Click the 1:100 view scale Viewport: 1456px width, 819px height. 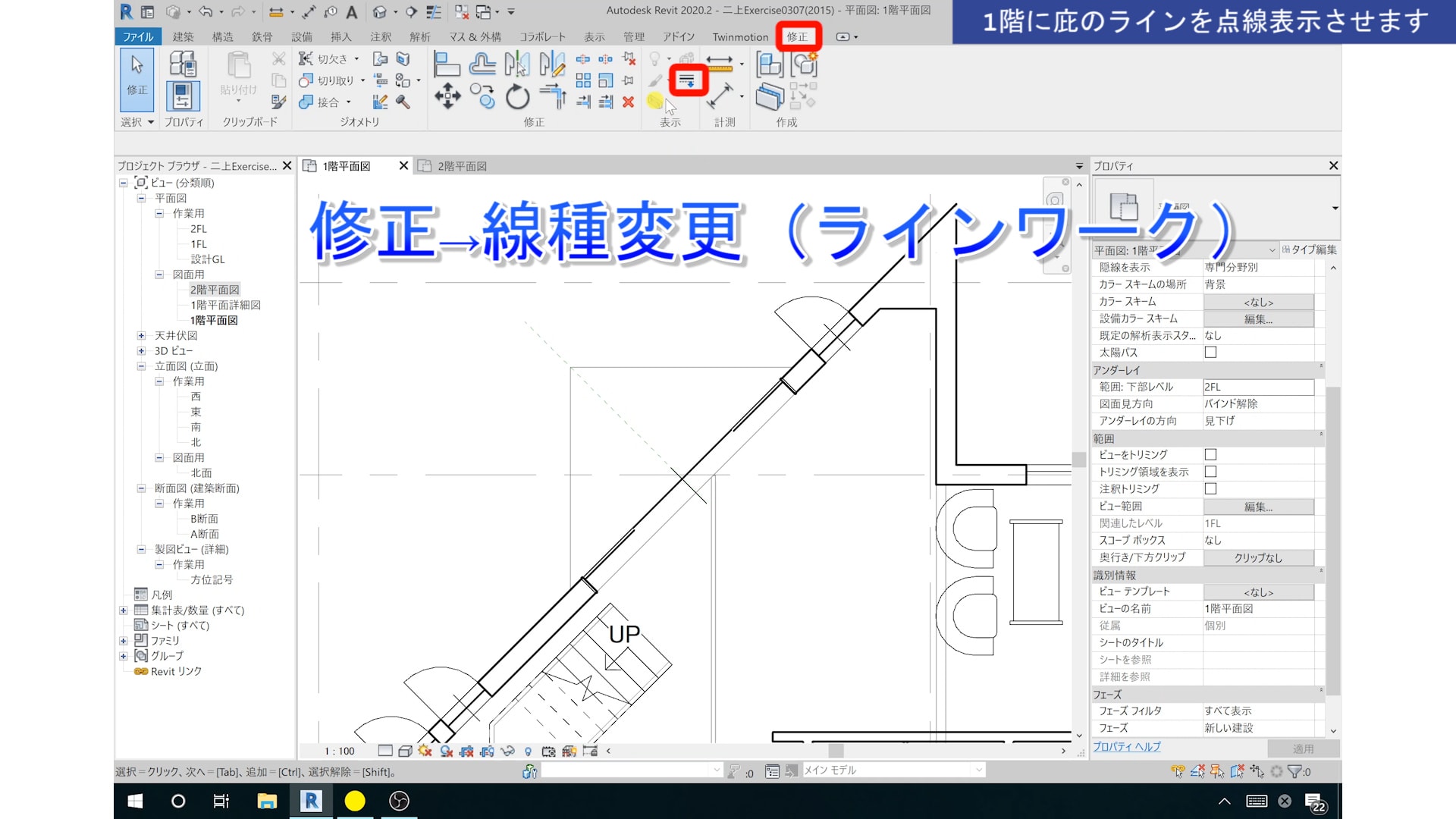(x=339, y=751)
